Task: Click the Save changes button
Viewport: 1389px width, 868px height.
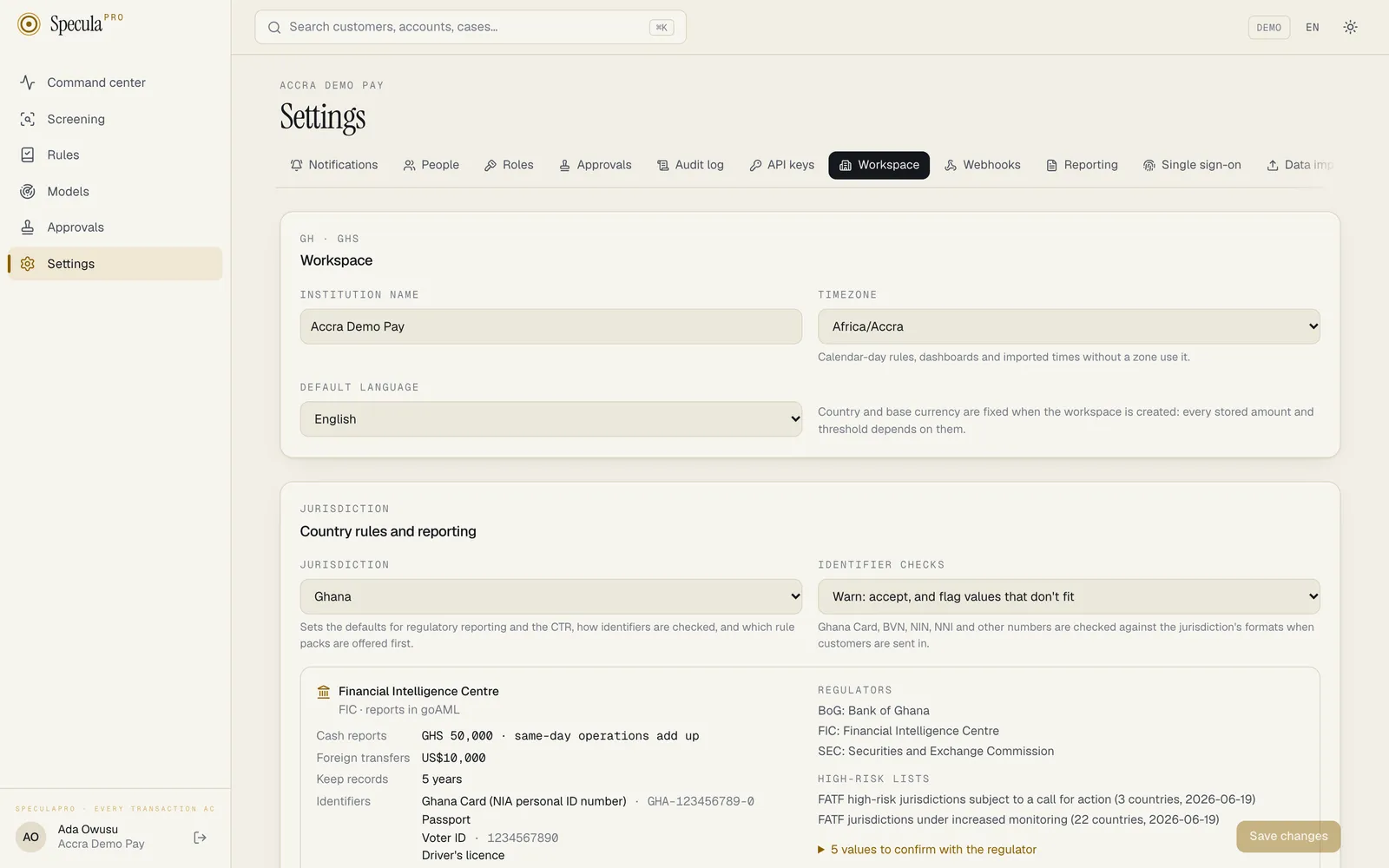Action: [1288, 837]
